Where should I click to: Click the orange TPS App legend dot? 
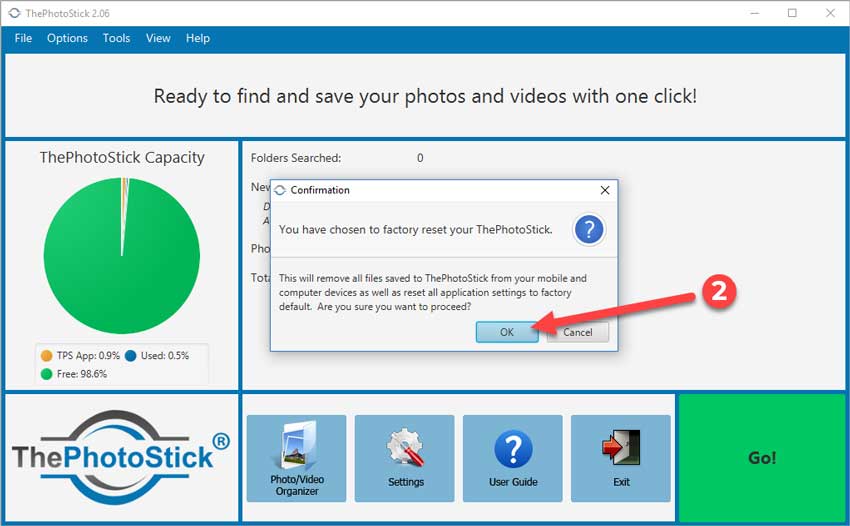(47, 356)
